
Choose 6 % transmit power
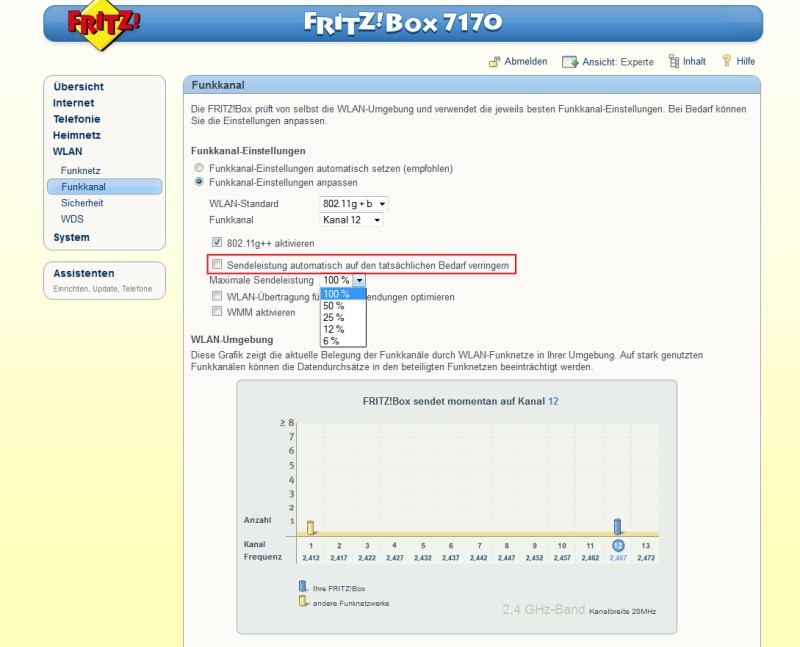(x=343, y=341)
